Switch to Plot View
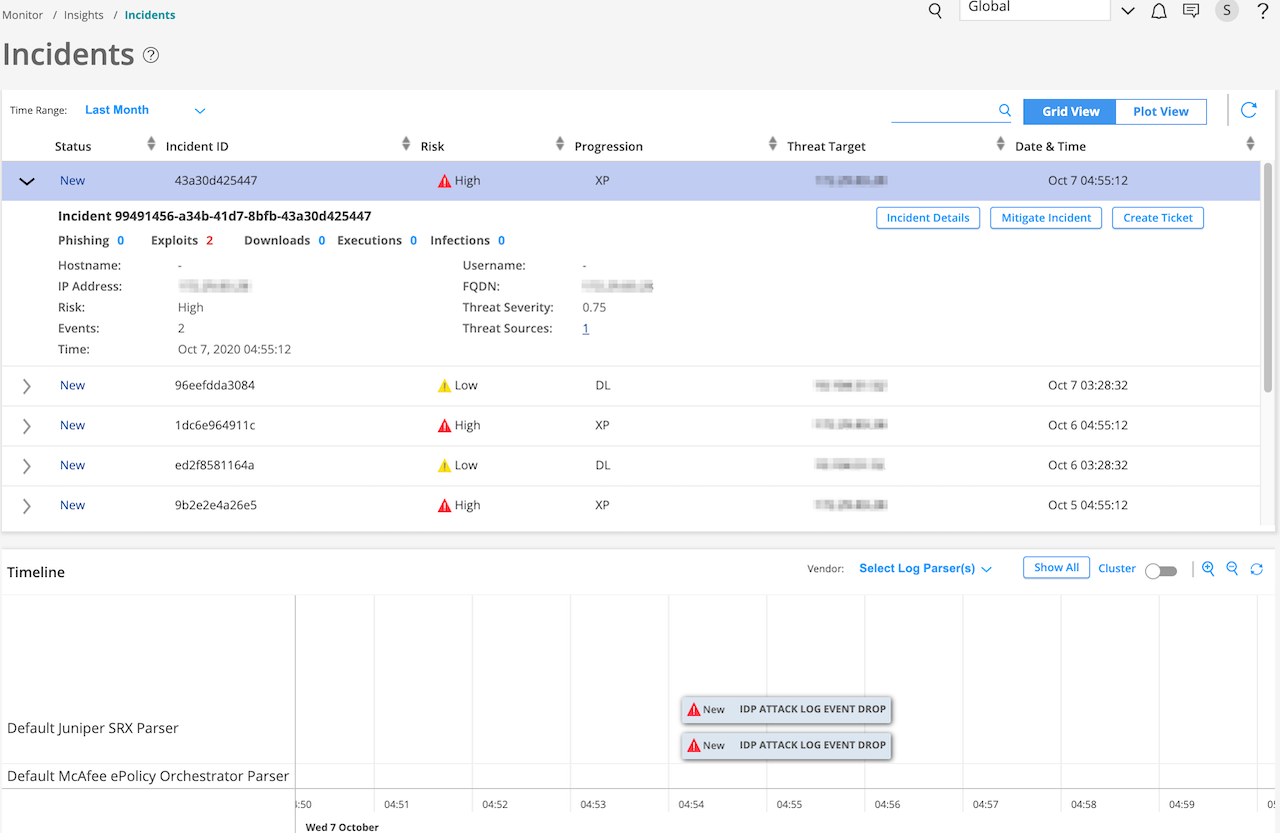 tap(1160, 112)
